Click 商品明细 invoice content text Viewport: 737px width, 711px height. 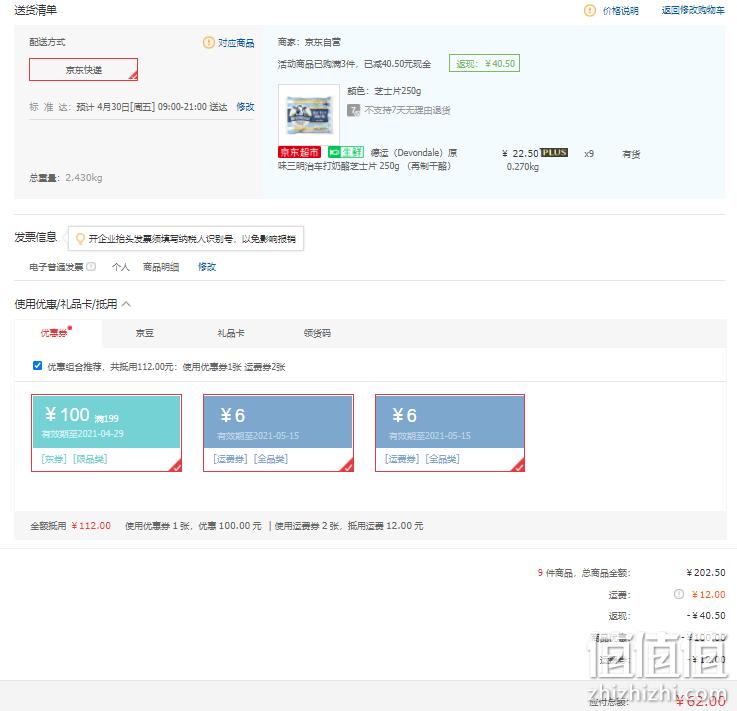pyautogui.click(x=161, y=267)
